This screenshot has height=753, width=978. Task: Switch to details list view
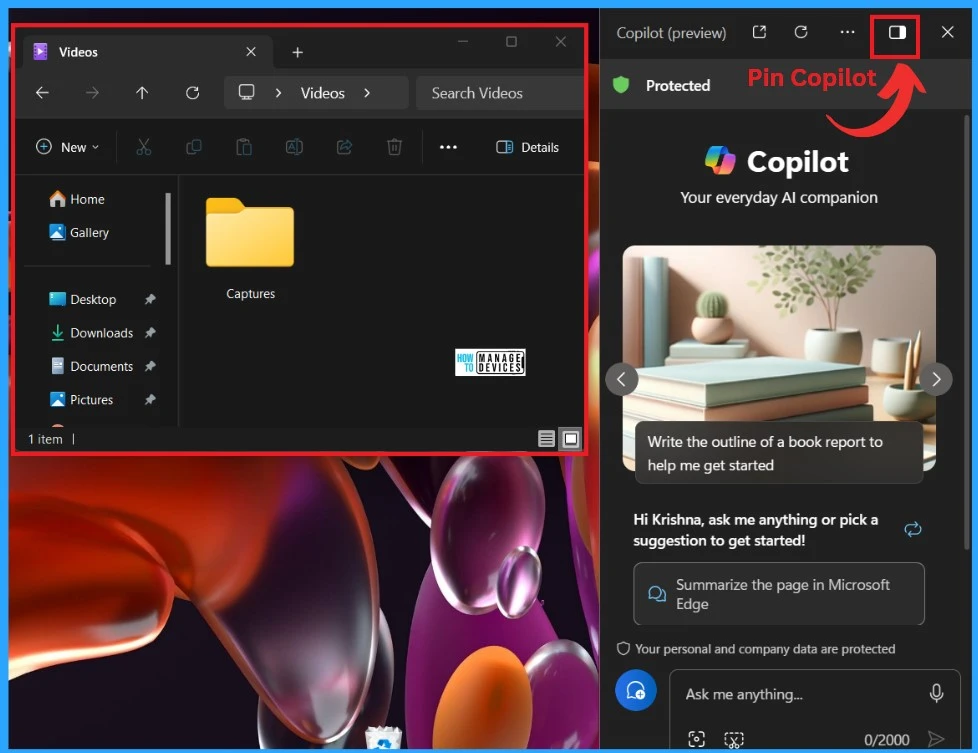click(x=546, y=439)
